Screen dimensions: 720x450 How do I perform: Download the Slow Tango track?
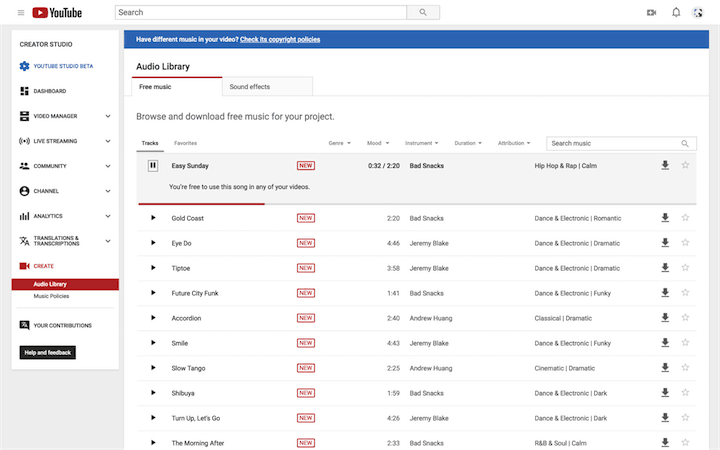(x=665, y=368)
